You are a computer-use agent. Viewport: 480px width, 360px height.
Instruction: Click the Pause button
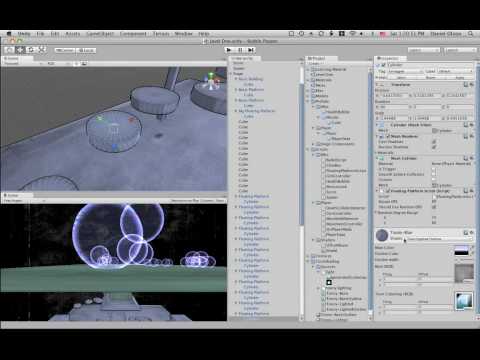(240, 50)
